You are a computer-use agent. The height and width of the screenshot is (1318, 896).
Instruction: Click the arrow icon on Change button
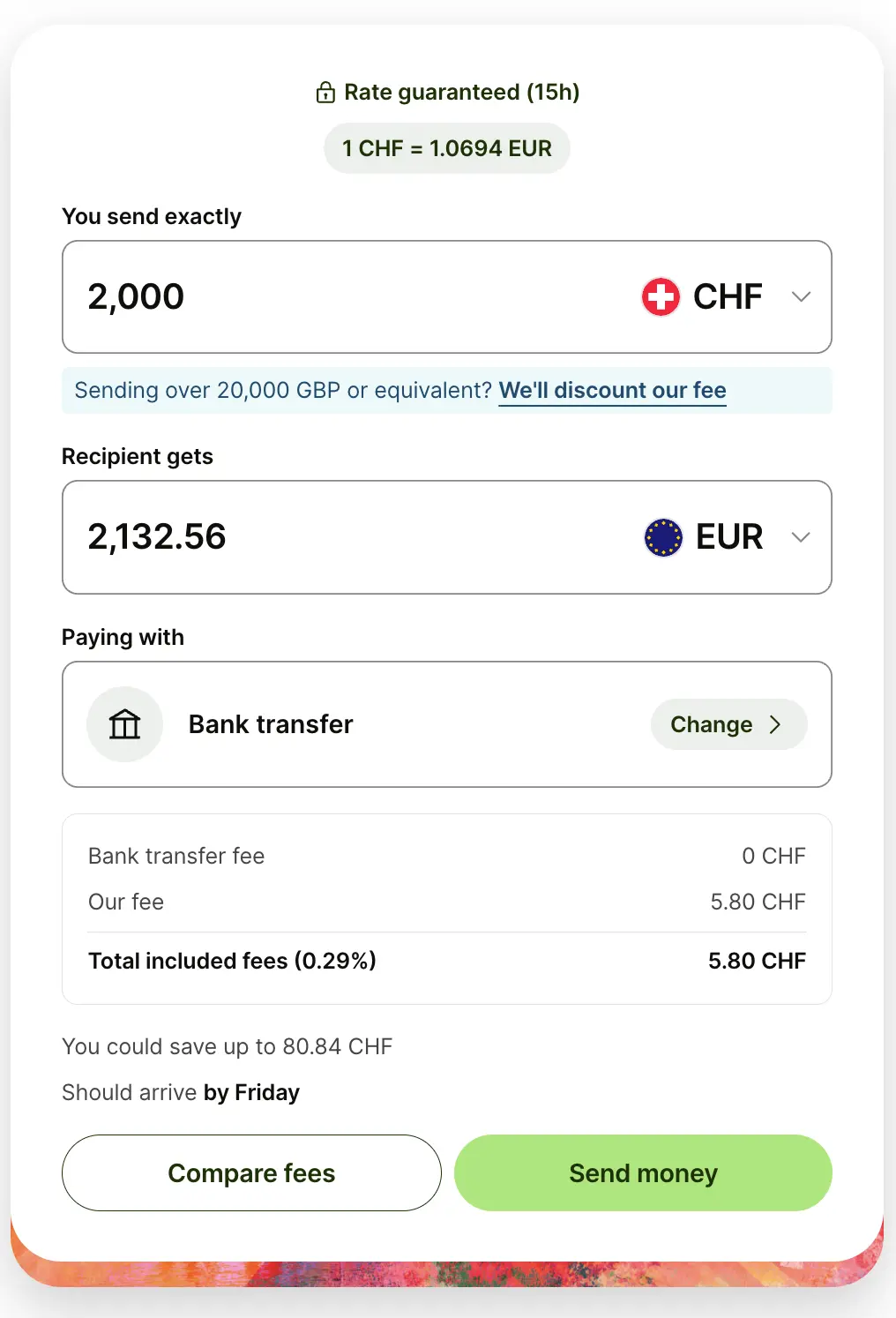[x=775, y=724]
